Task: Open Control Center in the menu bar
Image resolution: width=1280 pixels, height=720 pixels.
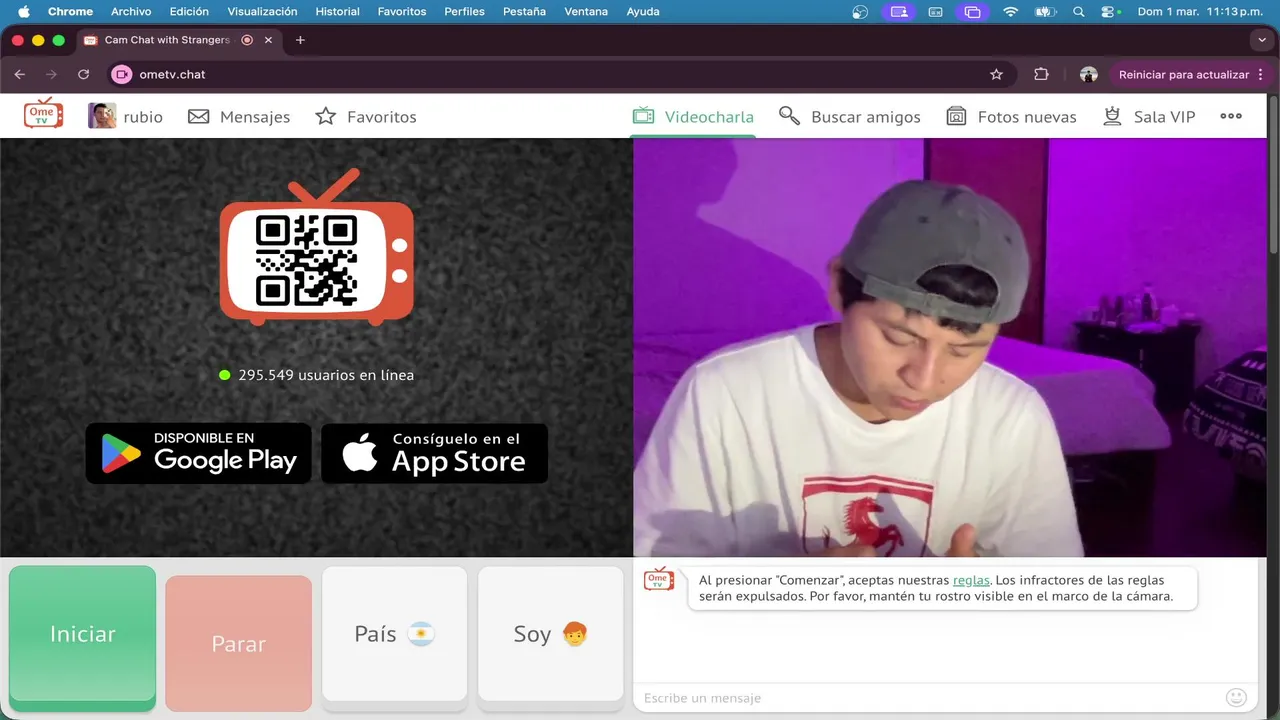Action: coord(1108,12)
